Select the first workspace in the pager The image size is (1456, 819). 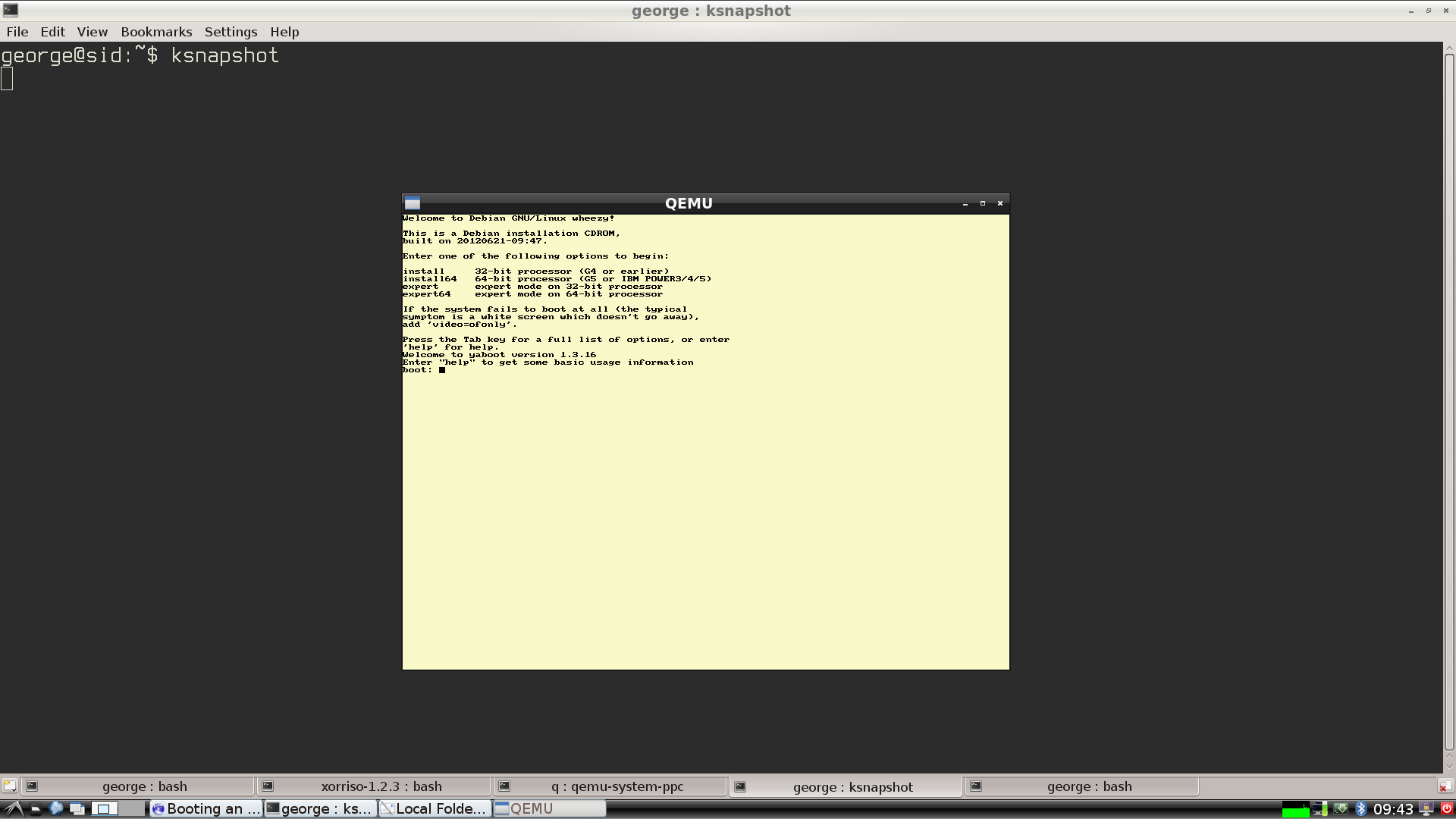(105, 808)
